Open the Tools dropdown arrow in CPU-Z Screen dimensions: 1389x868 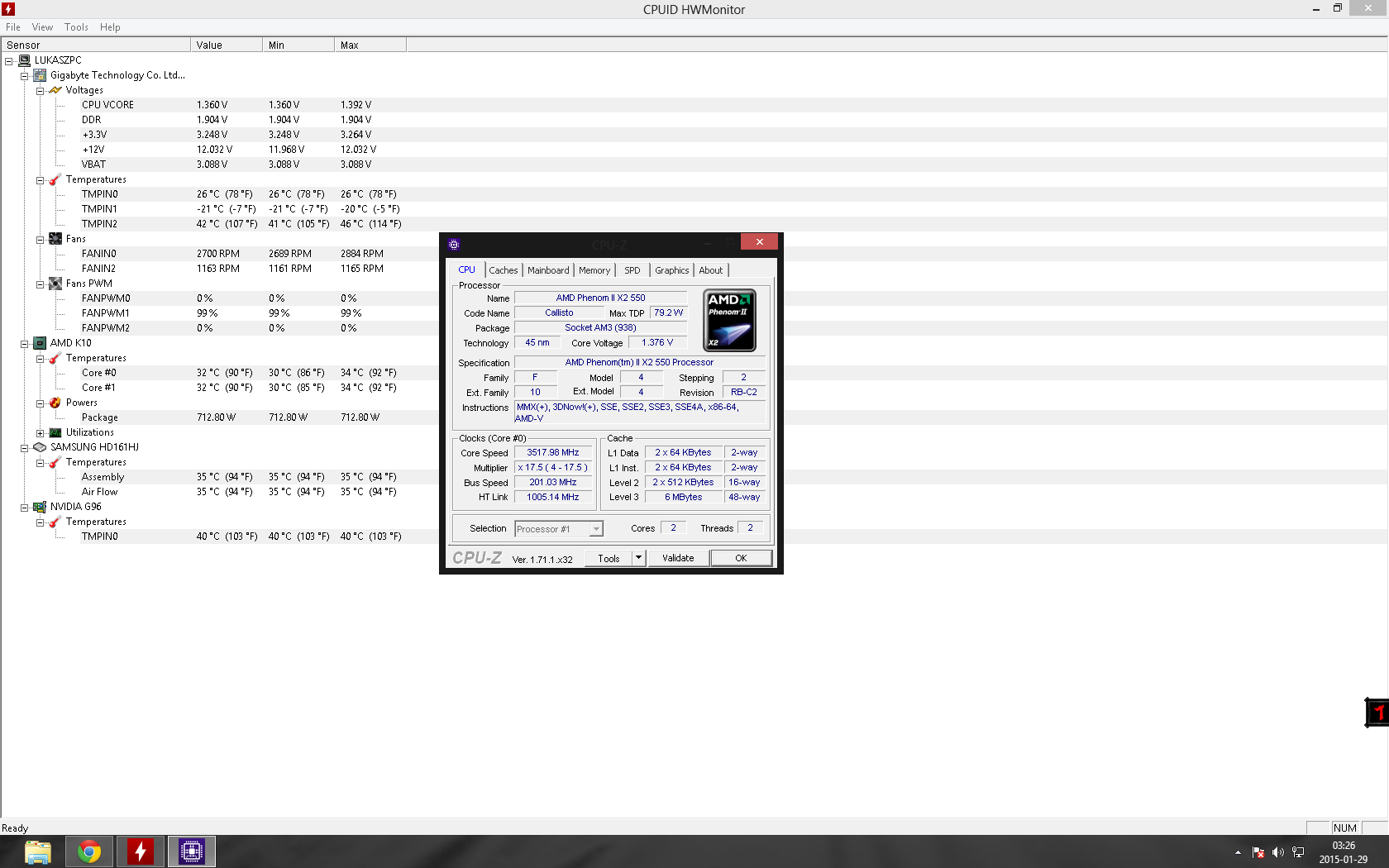click(638, 558)
